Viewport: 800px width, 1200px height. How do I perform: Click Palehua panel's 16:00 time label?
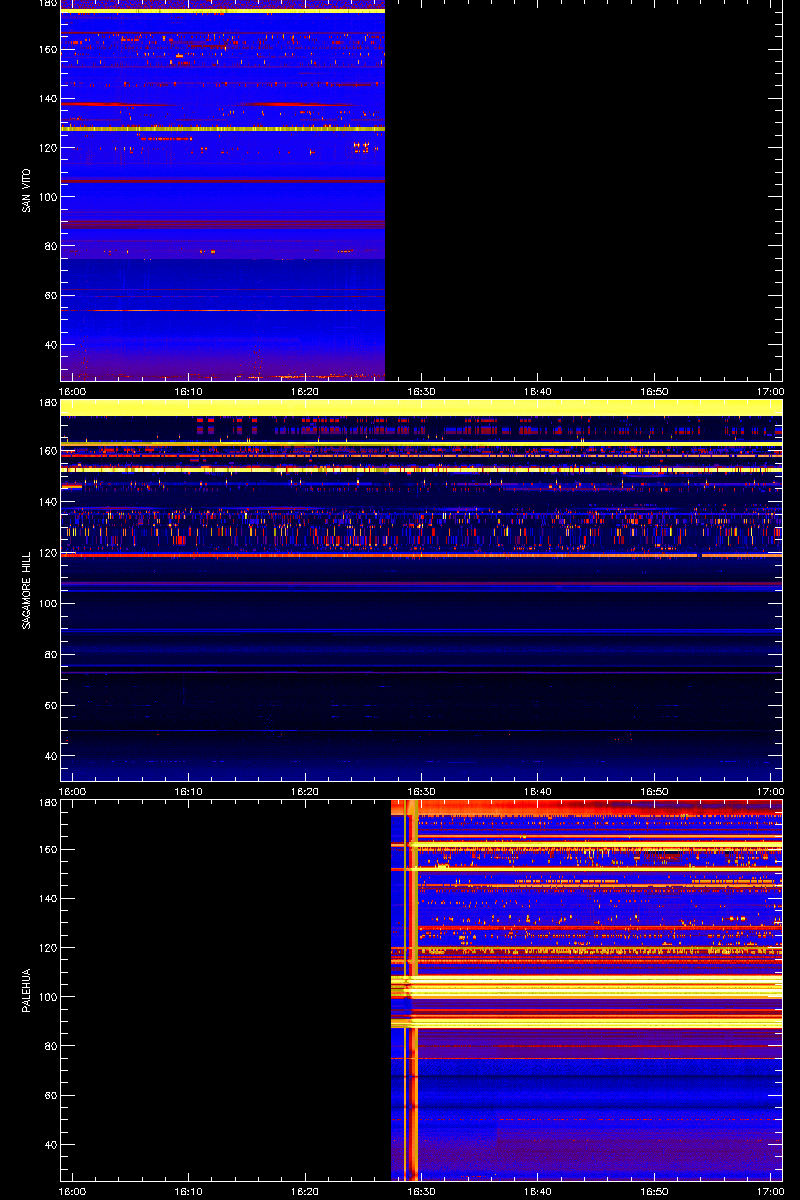(73, 1192)
